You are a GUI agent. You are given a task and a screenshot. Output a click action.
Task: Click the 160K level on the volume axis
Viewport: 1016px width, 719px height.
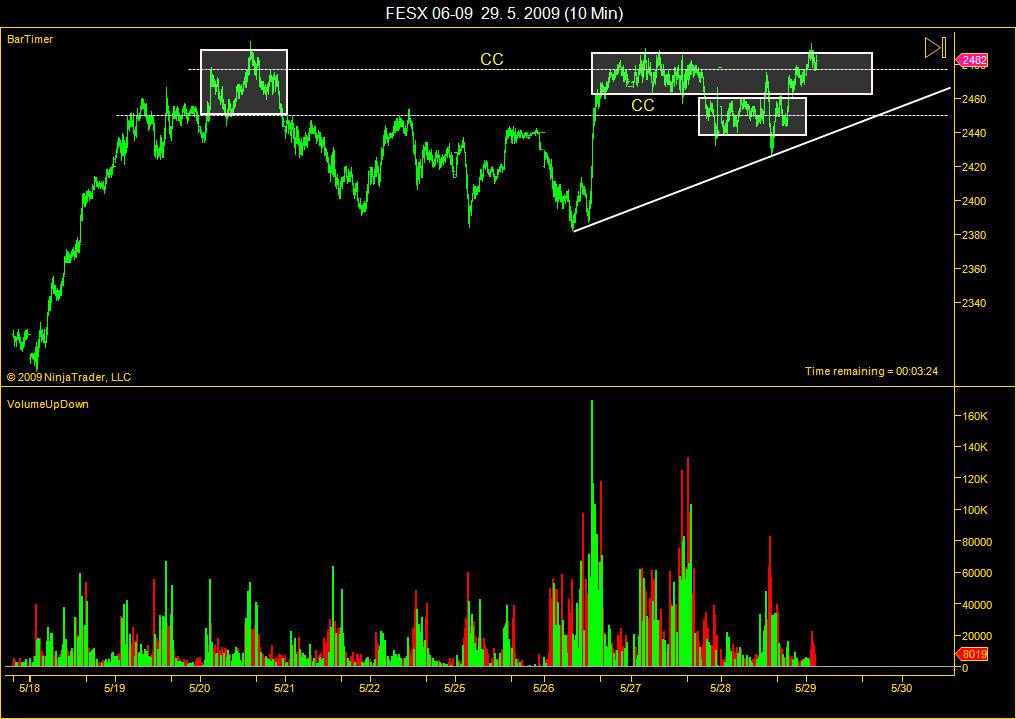(975, 415)
